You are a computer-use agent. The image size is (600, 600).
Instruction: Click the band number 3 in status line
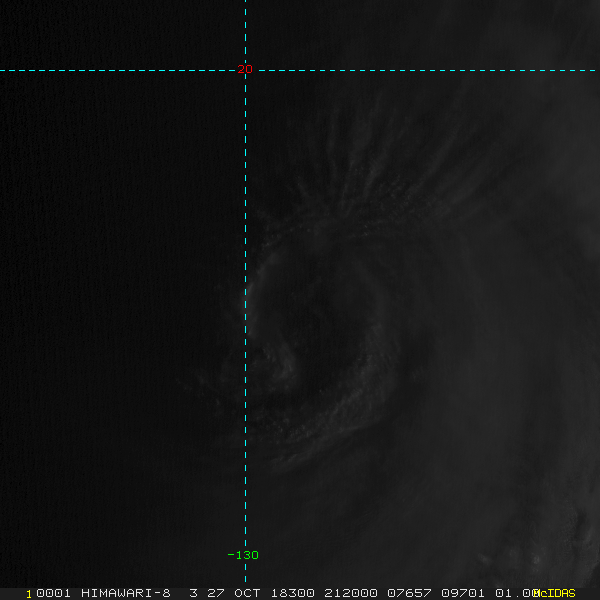tap(192, 593)
